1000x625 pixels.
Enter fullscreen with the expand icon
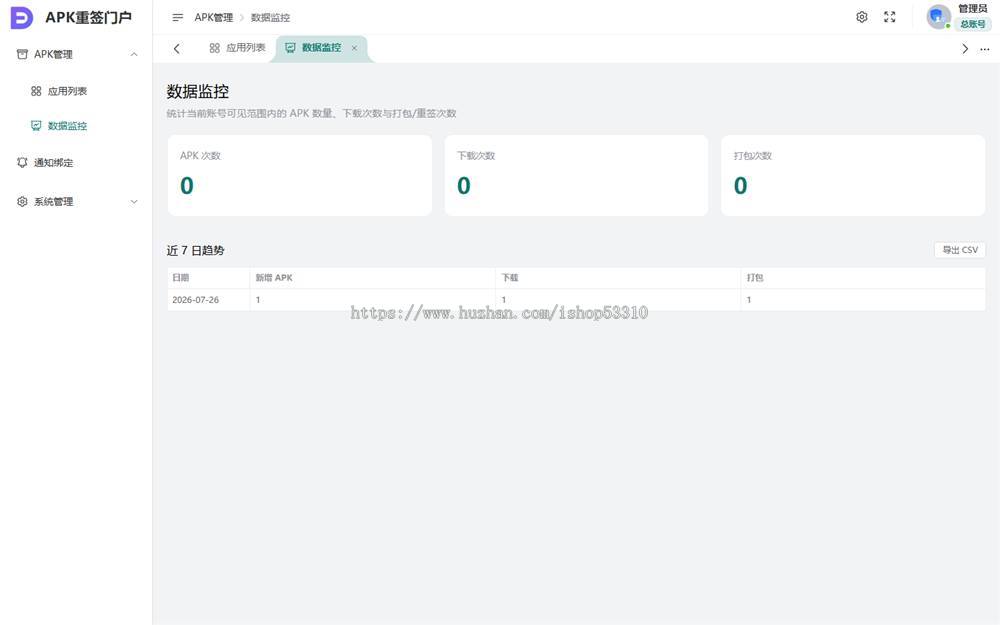click(890, 17)
